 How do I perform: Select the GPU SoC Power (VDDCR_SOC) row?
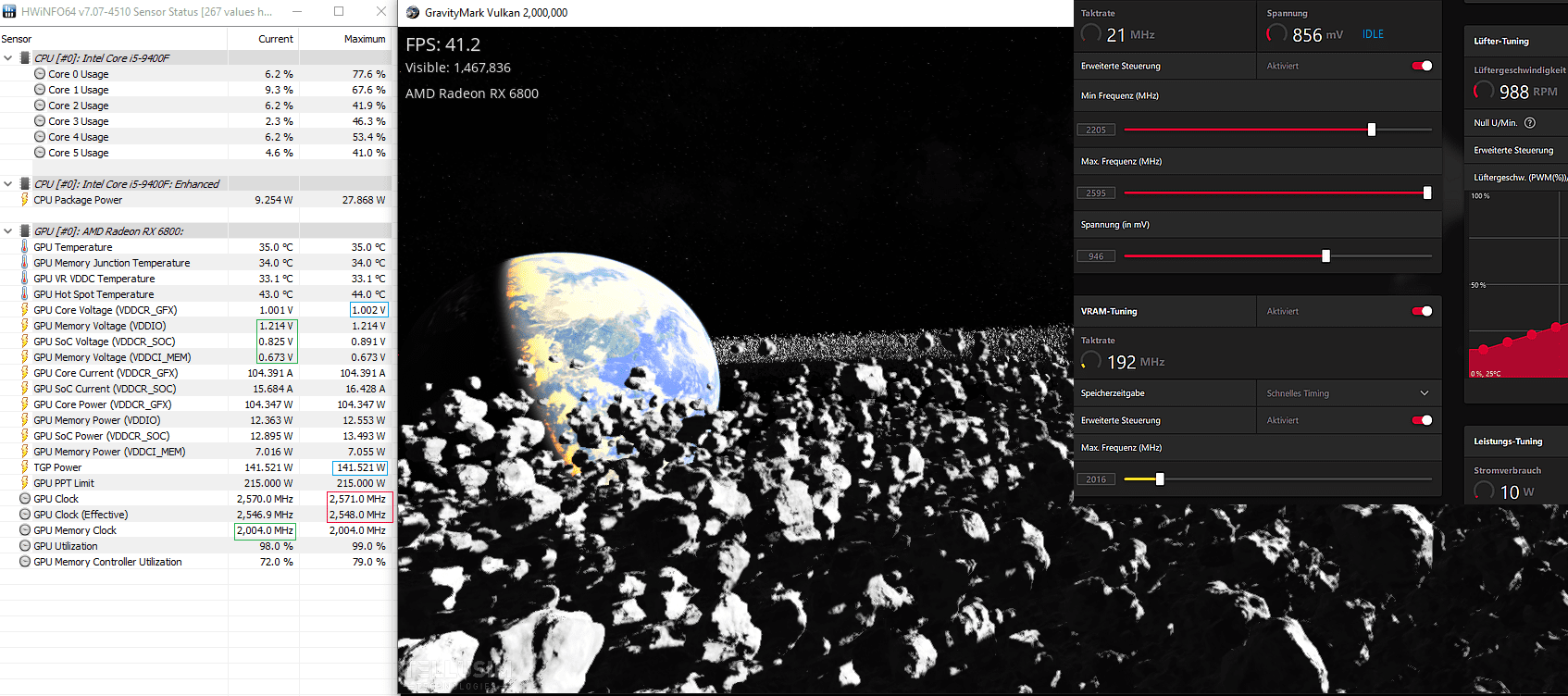point(196,436)
